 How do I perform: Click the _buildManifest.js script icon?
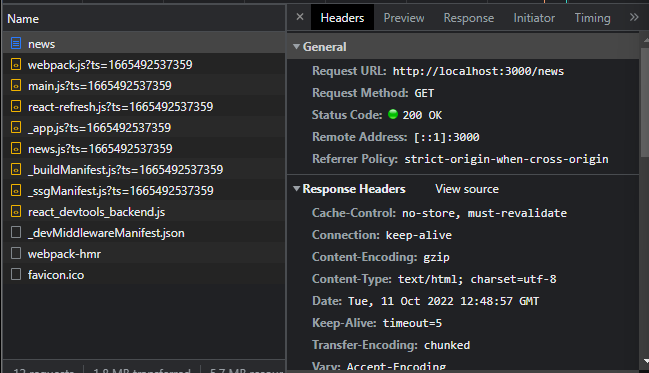coord(16,169)
